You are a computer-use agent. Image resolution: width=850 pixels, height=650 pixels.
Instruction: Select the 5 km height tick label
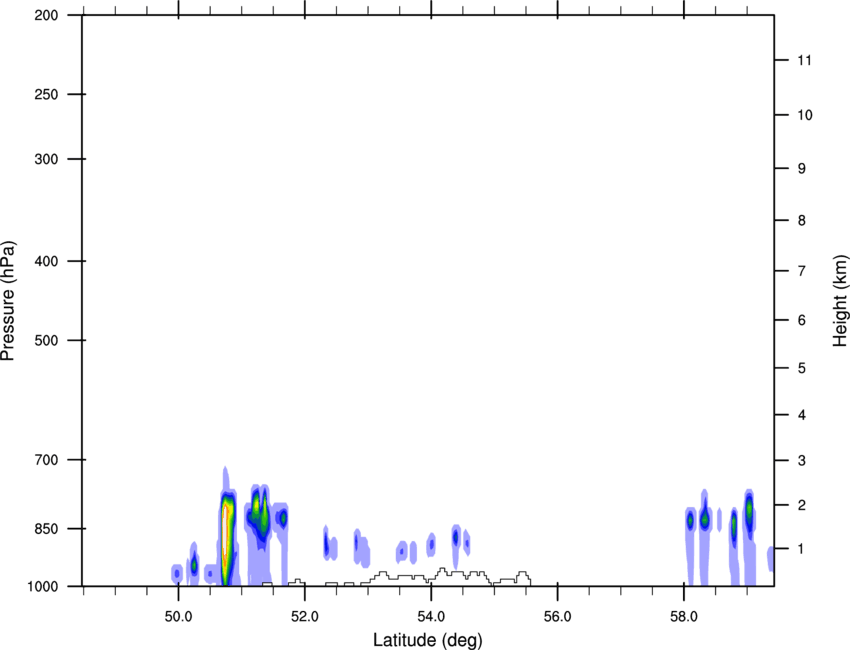coord(801,369)
